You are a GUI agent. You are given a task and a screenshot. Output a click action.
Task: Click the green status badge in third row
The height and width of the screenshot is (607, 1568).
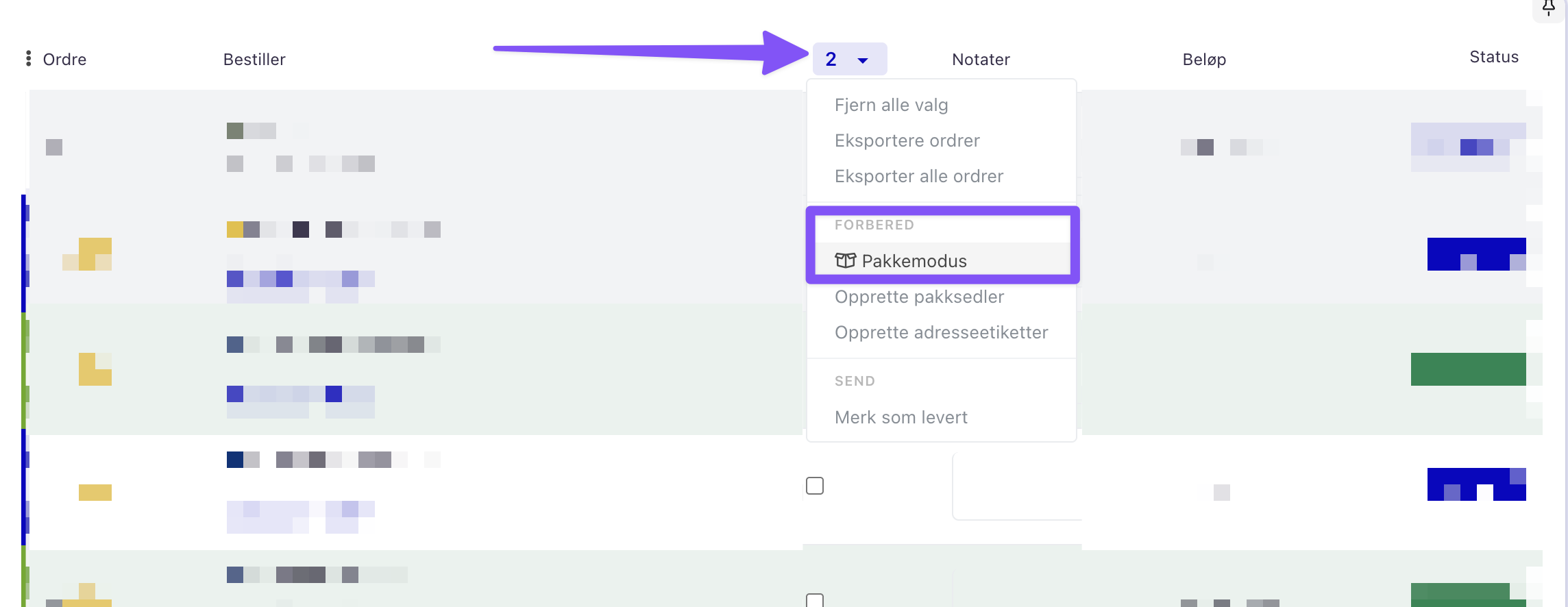pyautogui.click(x=1468, y=369)
